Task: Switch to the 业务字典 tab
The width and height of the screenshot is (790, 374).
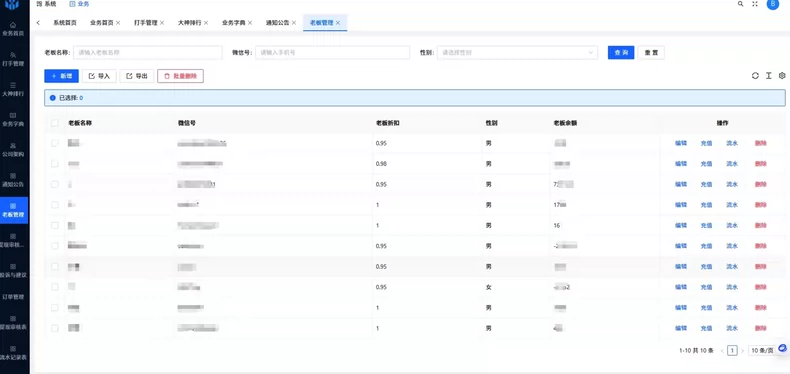Action: tap(233, 23)
